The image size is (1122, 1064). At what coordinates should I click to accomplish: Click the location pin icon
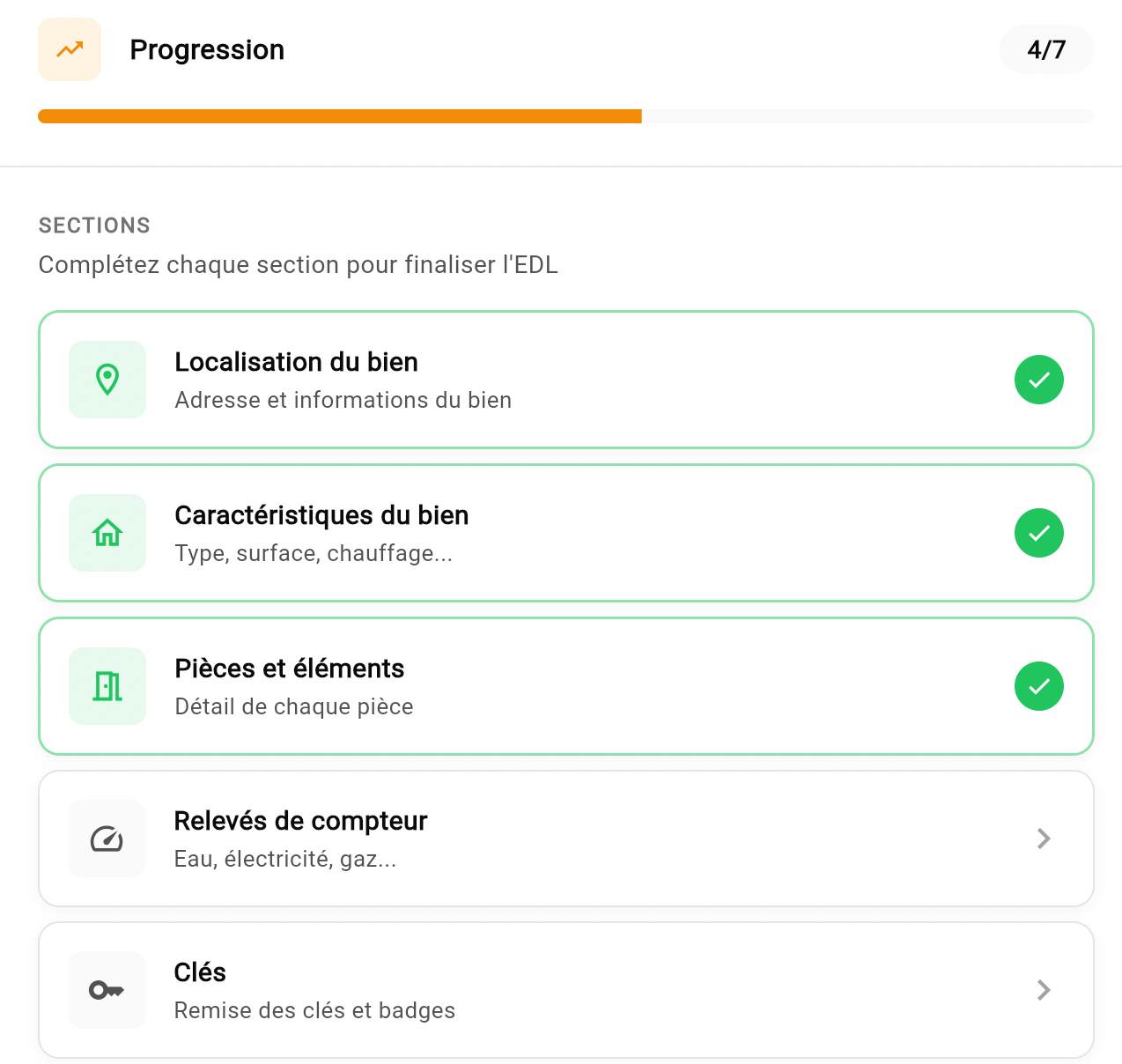[x=107, y=380]
